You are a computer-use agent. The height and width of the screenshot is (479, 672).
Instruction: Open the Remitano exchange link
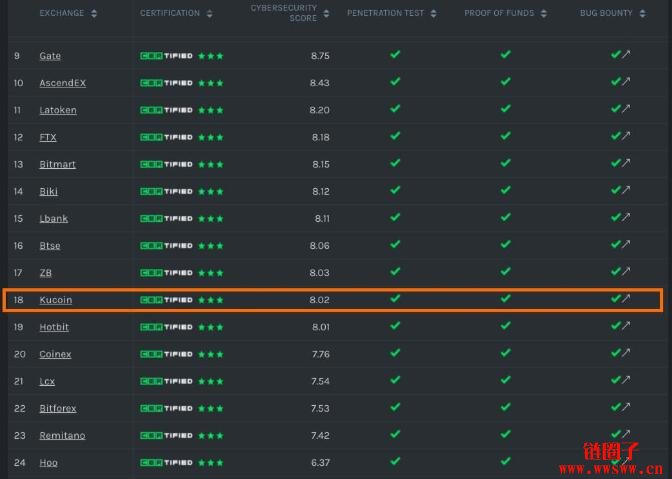[62, 435]
